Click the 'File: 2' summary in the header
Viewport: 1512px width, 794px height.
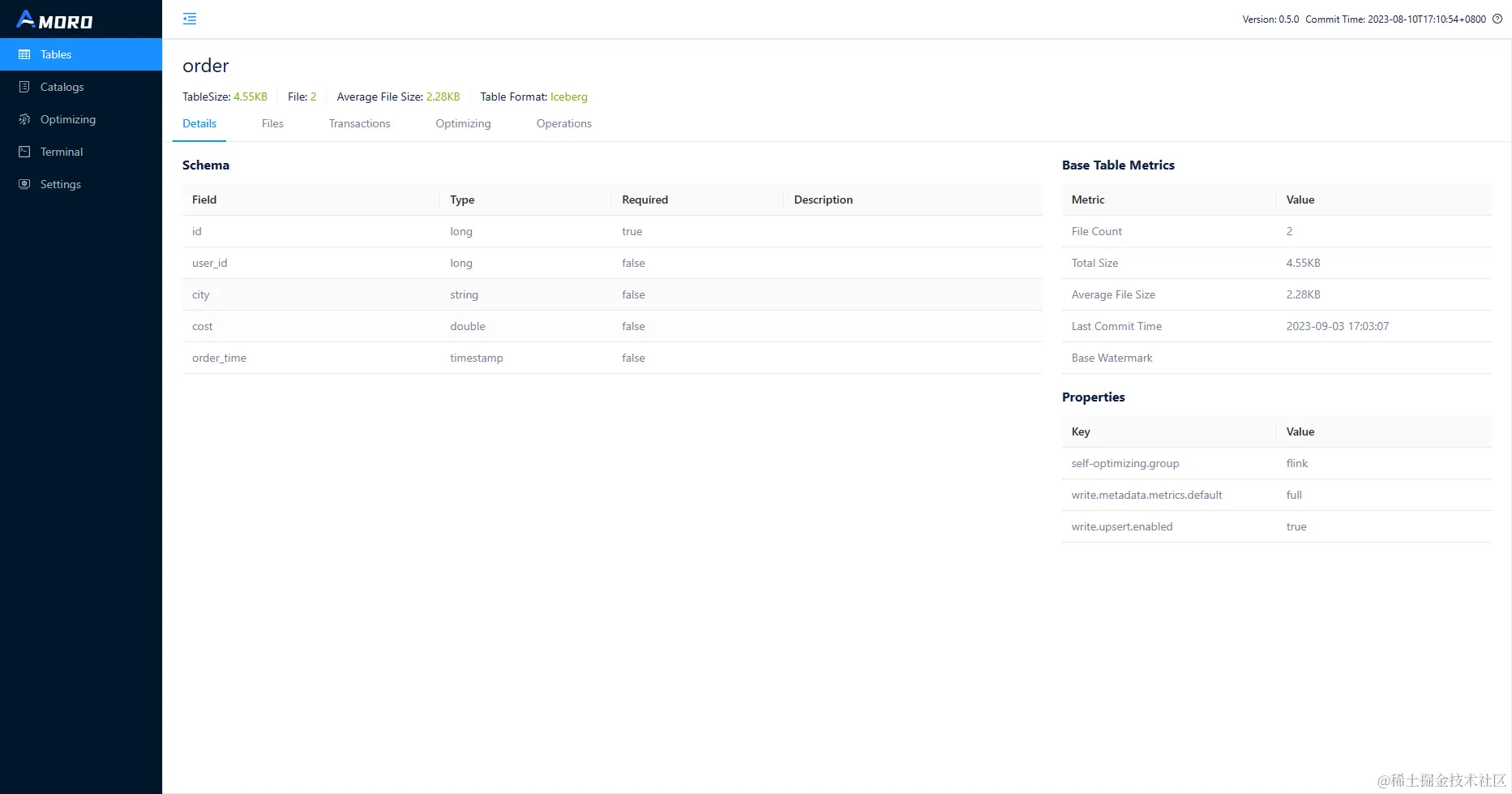click(x=302, y=97)
